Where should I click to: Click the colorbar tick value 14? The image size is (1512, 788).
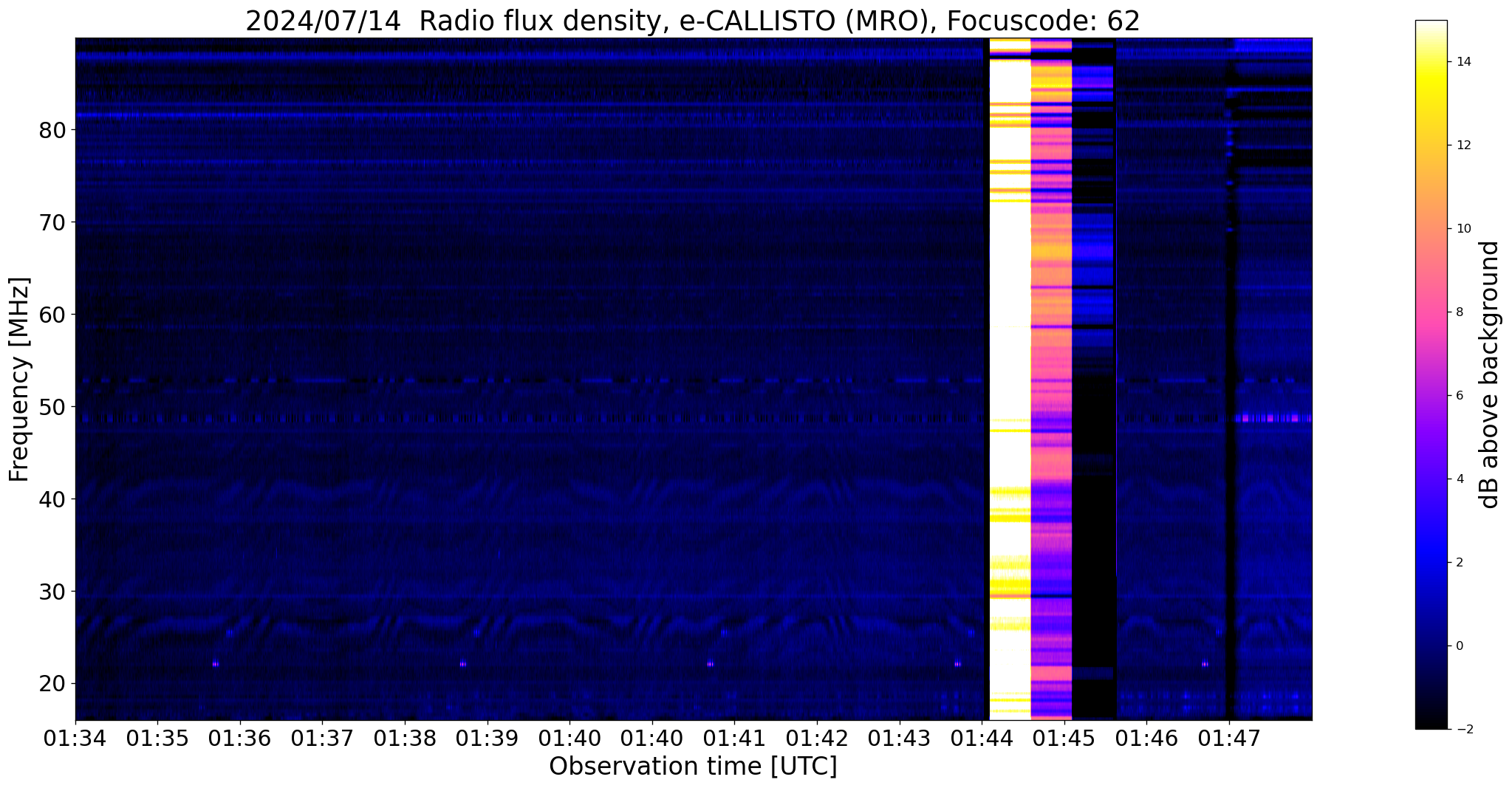point(1463,62)
